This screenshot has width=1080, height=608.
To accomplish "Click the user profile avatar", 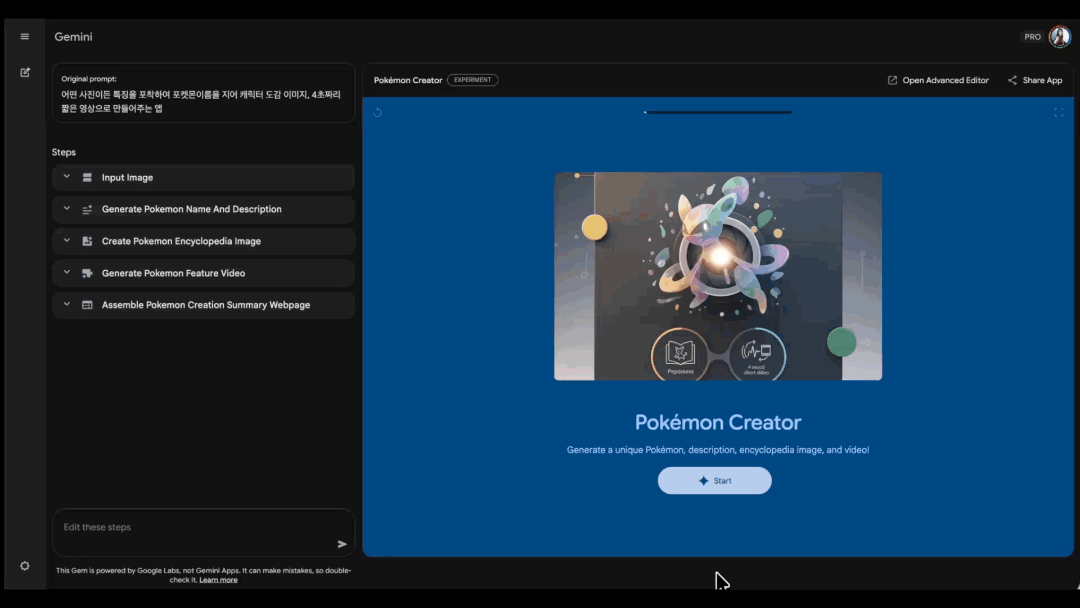I will click(x=1059, y=36).
